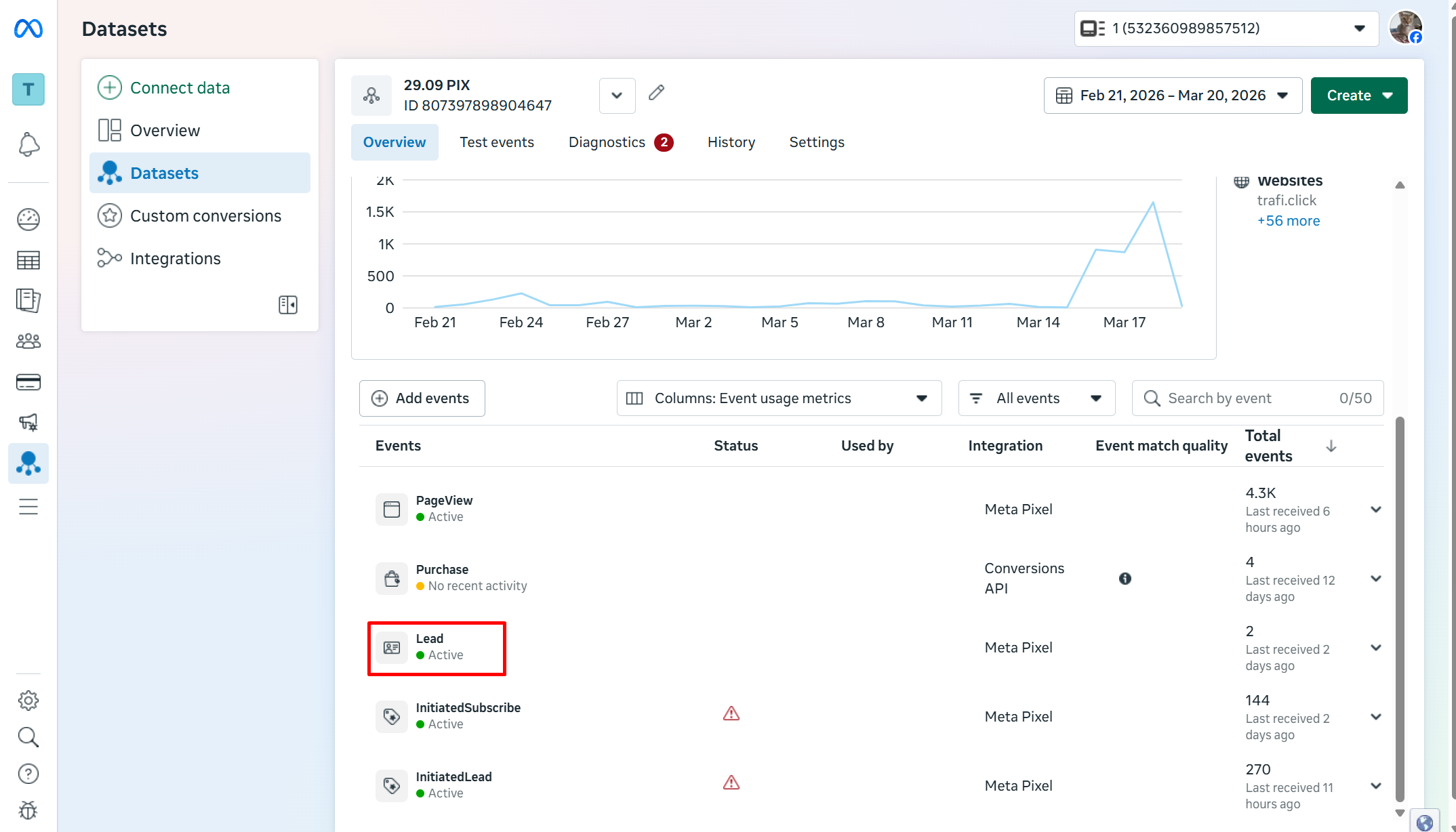
Task: Open the notifications bell in left sidebar
Action: [28, 144]
